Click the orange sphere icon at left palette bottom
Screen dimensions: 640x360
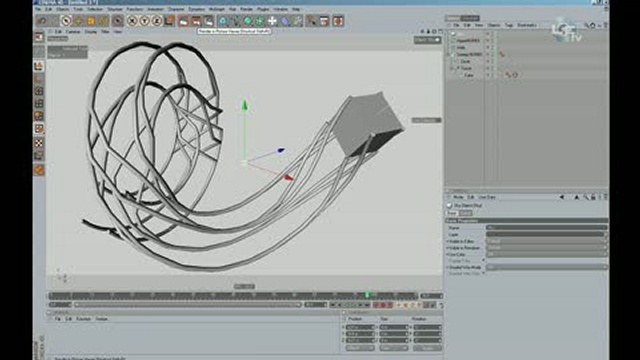(39, 170)
